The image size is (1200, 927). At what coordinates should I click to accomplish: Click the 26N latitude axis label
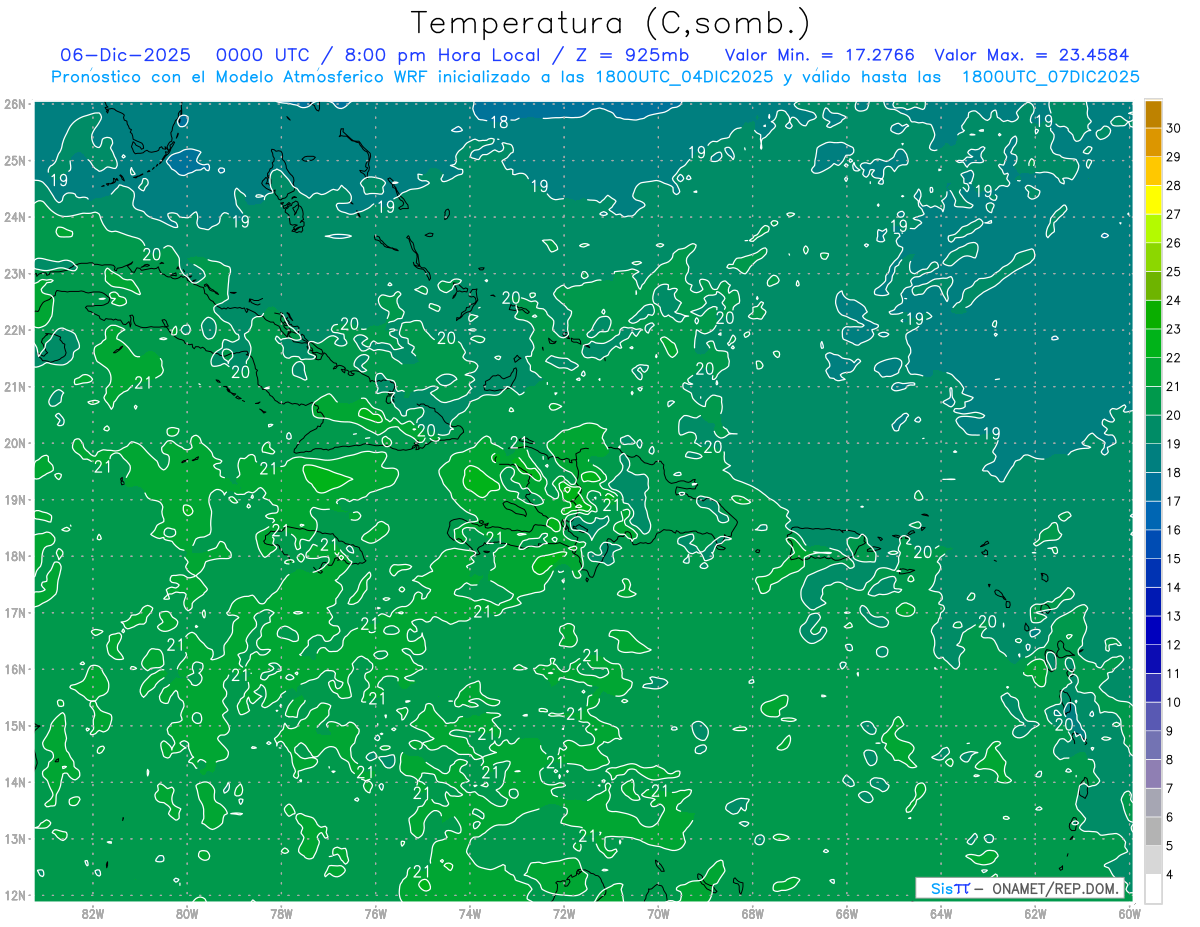click(x=15, y=104)
